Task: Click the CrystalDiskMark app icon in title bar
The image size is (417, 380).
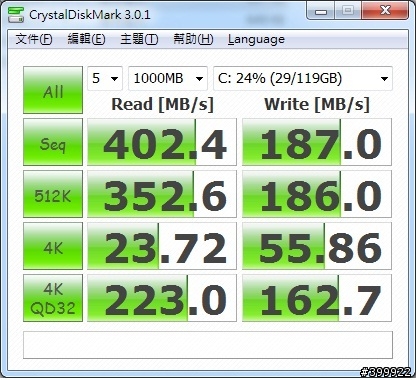Action: coord(16,14)
